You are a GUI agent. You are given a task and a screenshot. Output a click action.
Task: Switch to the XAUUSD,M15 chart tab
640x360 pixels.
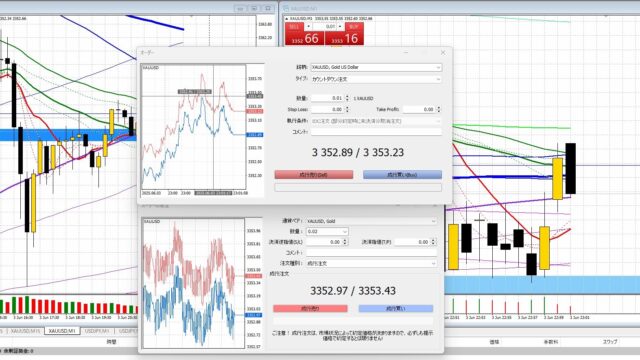tap(25, 331)
